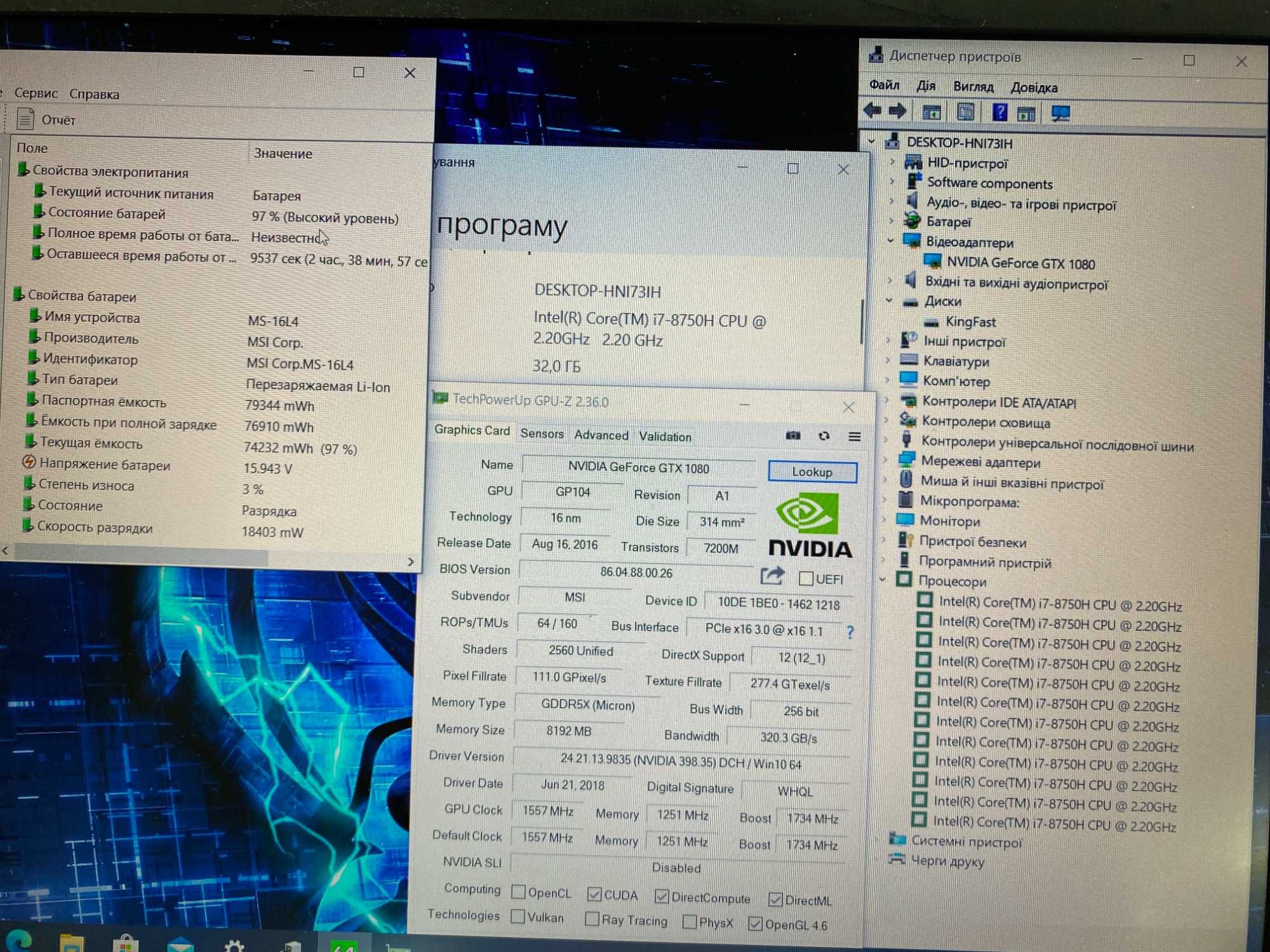Viewport: 1270px width, 952px height.
Task: Open the GPU-Z hamburger menu
Action: pos(855,437)
